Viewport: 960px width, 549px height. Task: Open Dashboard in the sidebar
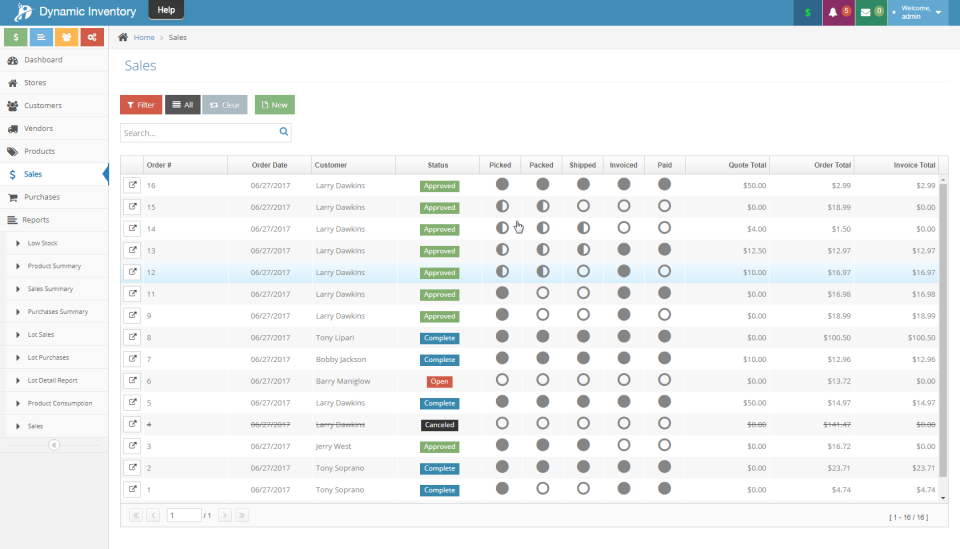tap(54, 60)
